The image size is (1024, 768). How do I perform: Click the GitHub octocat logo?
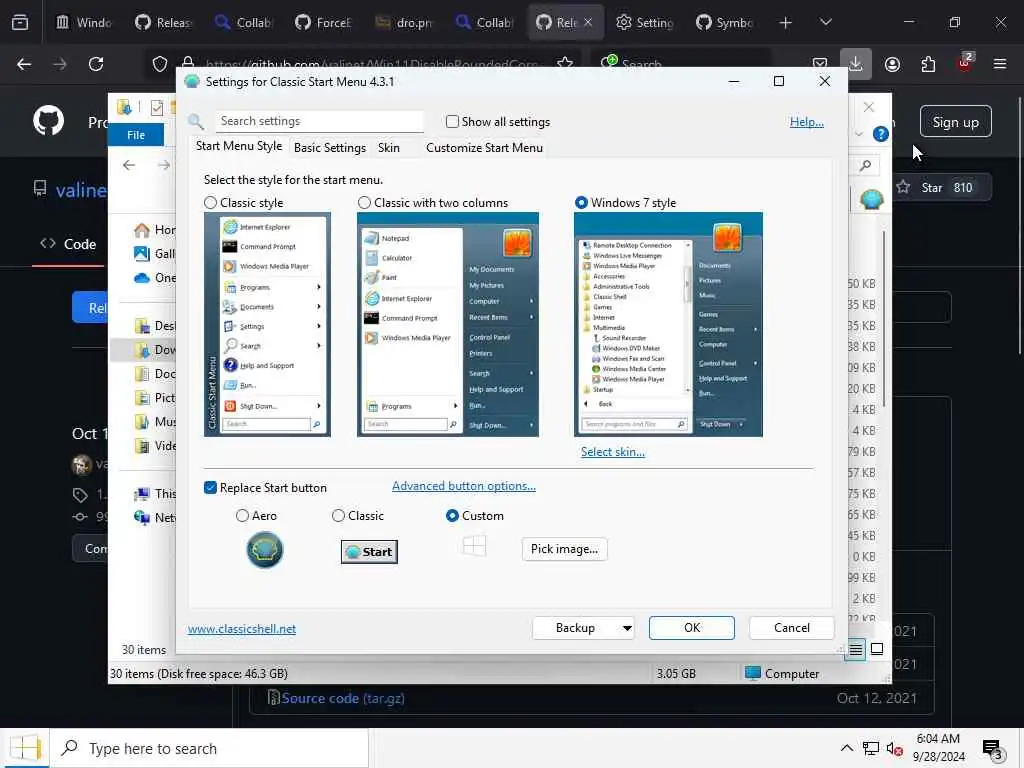[x=49, y=121]
